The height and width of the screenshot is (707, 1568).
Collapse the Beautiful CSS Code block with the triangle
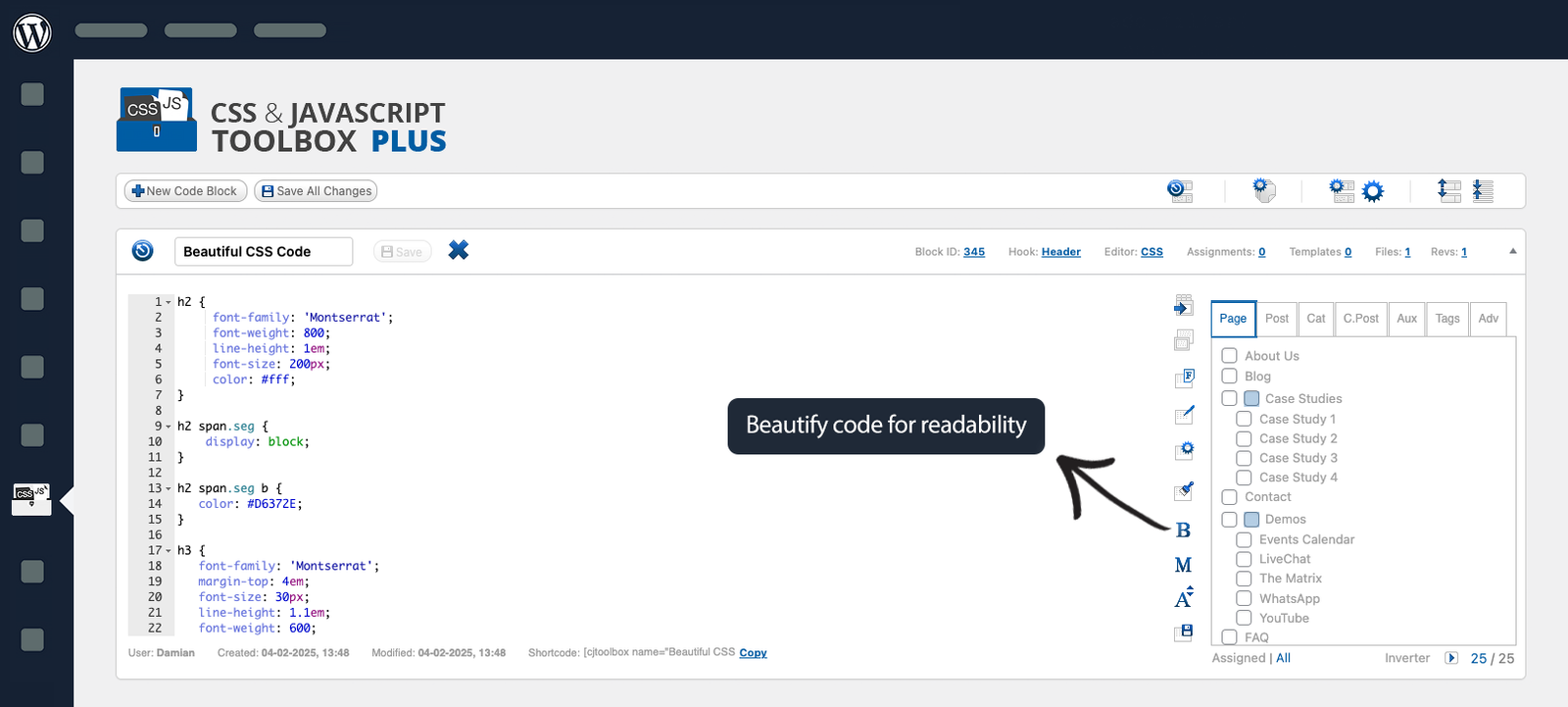(x=1513, y=251)
